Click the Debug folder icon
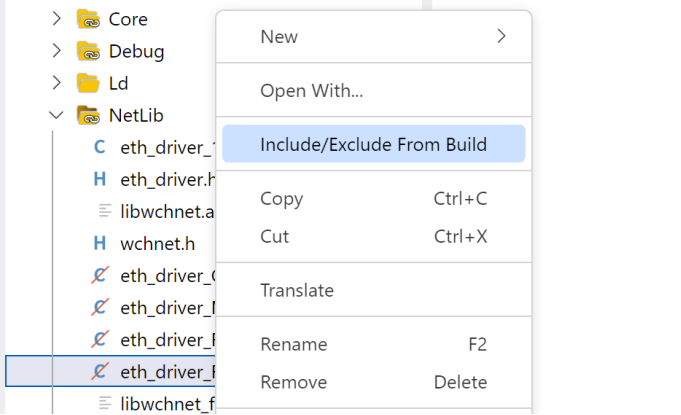This screenshot has height=415, width=681. point(88,51)
